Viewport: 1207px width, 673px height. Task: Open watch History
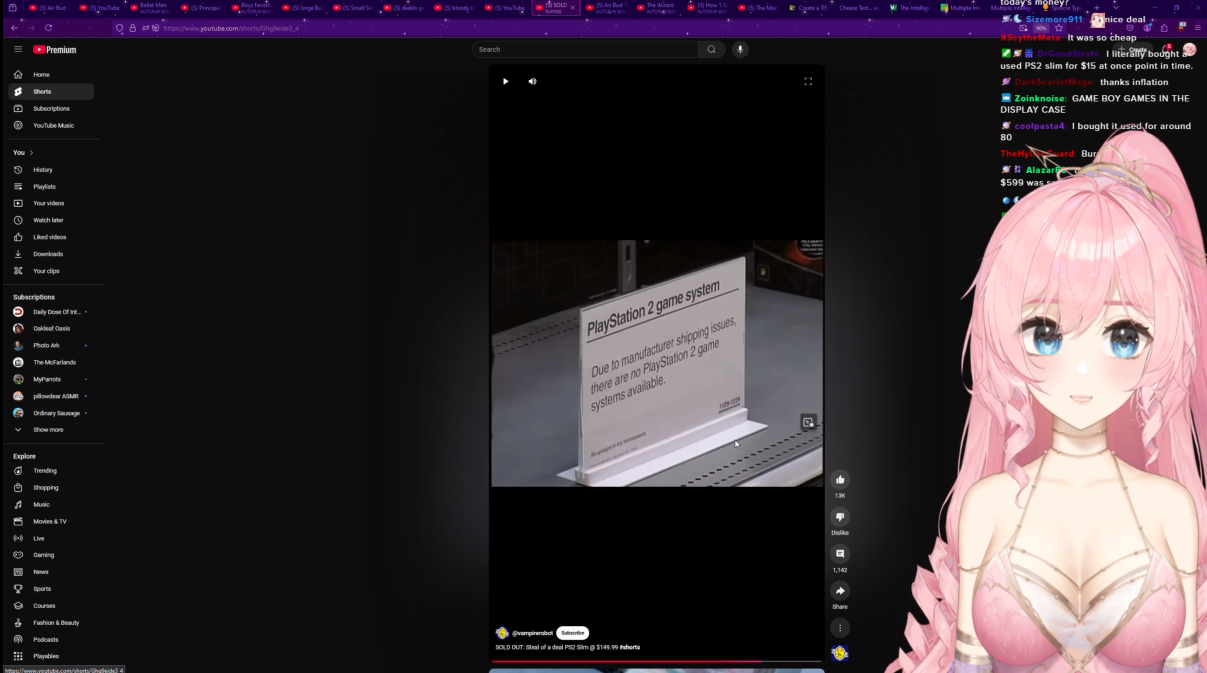51,170
